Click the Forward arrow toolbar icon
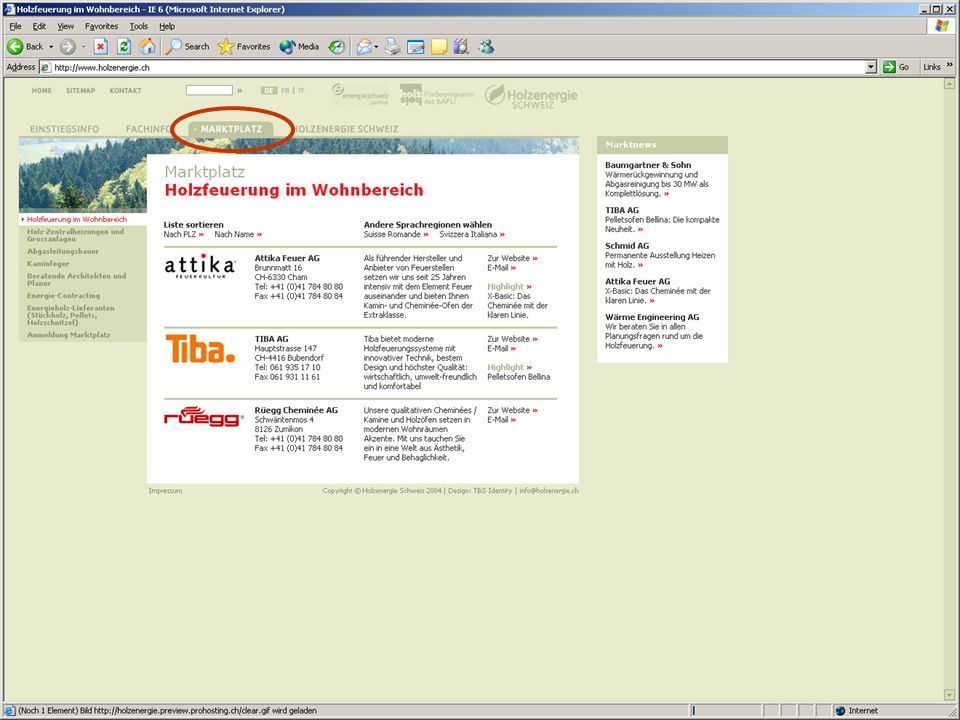Screen dimensions: 960x720 [68, 47]
